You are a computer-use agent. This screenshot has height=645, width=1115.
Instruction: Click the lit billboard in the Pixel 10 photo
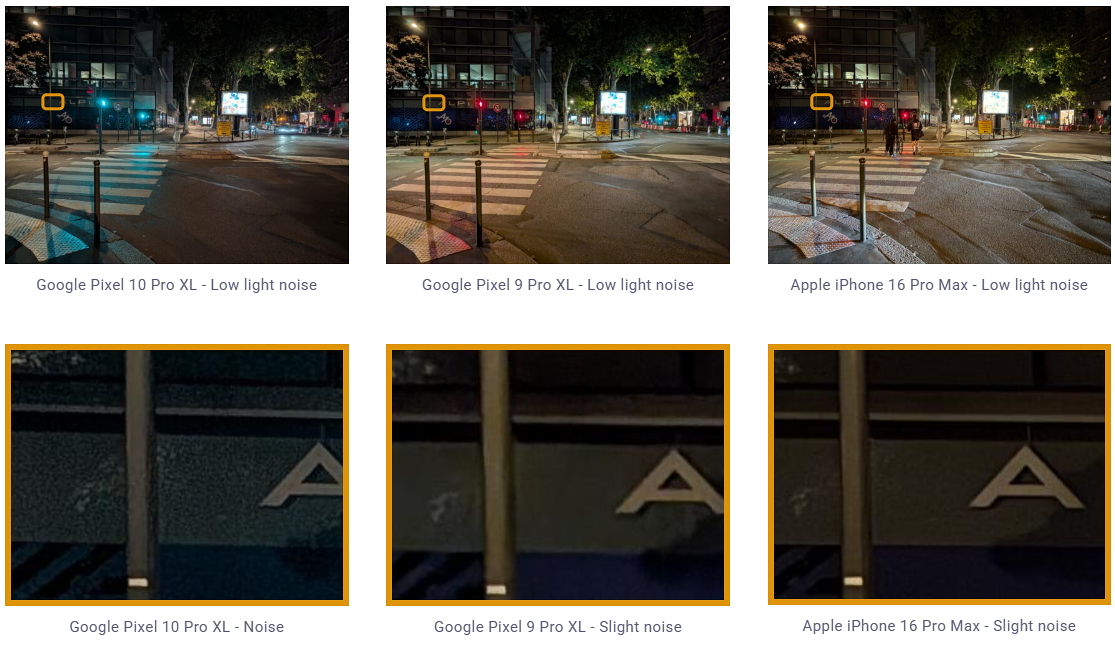click(234, 103)
